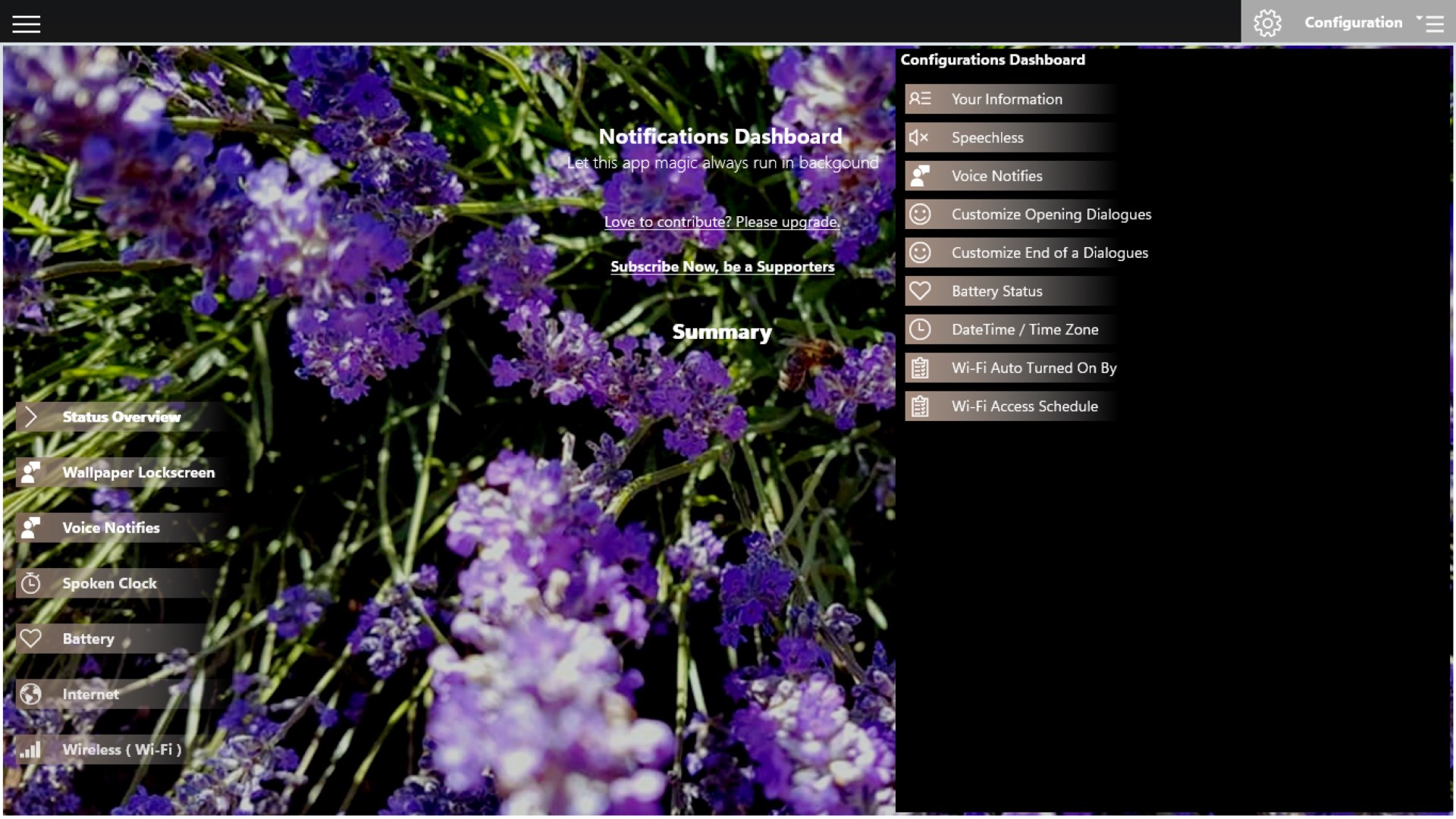Open Voice Notifies in Configurations Dashboard

pyautogui.click(x=996, y=176)
